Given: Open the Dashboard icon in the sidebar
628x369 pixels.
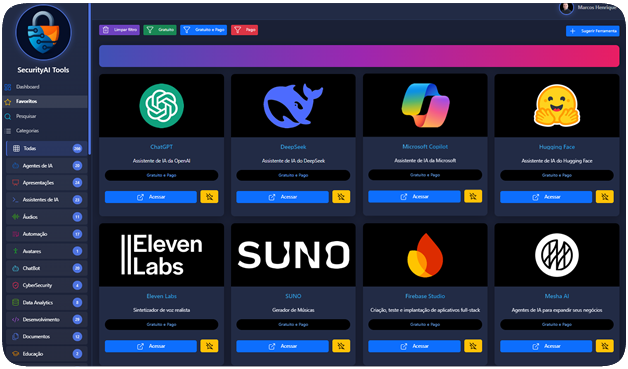Looking at the screenshot, I should tap(8, 87).
